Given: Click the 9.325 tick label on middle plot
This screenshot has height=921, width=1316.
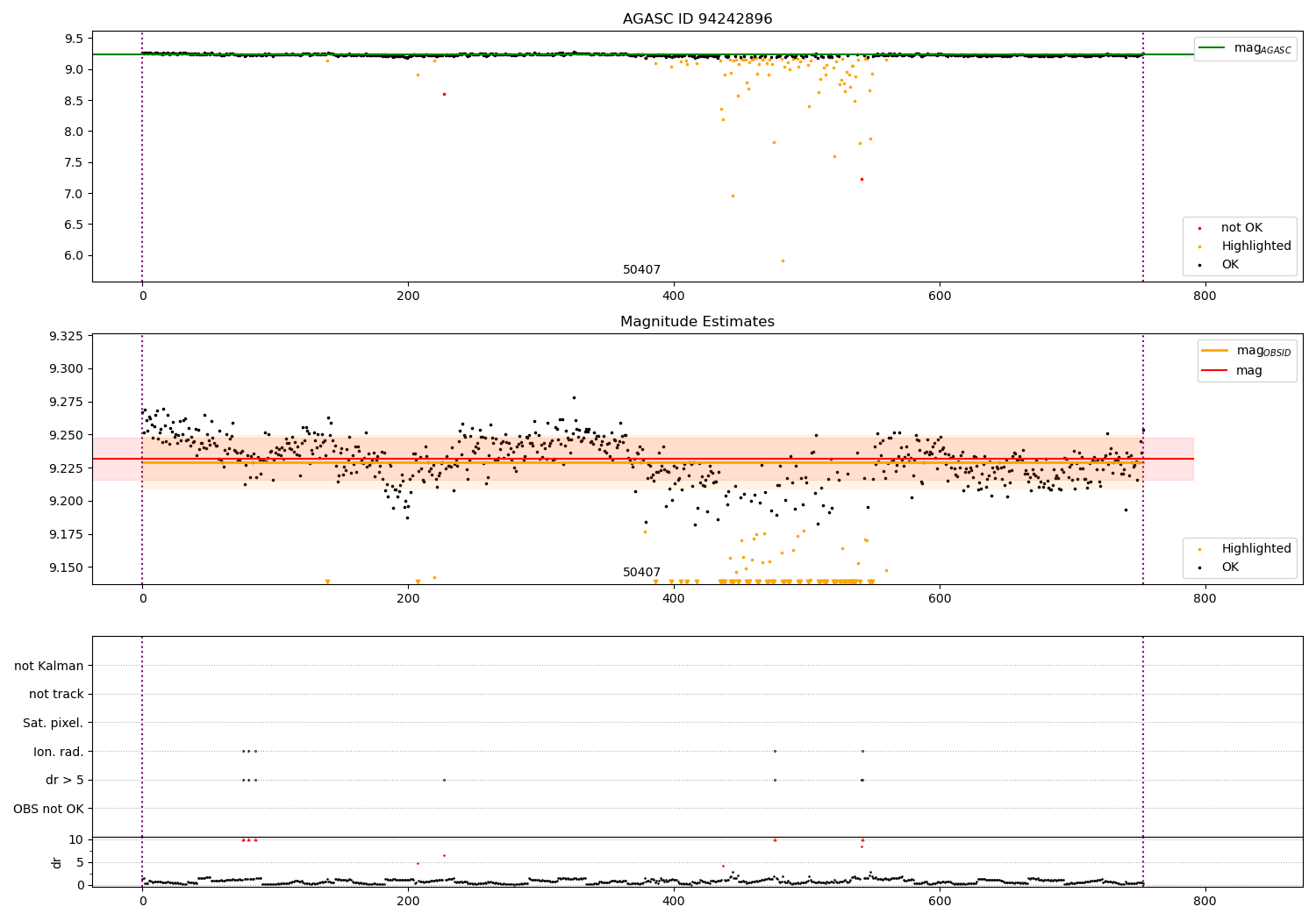Looking at the screenshot, I should coord(66,337).
